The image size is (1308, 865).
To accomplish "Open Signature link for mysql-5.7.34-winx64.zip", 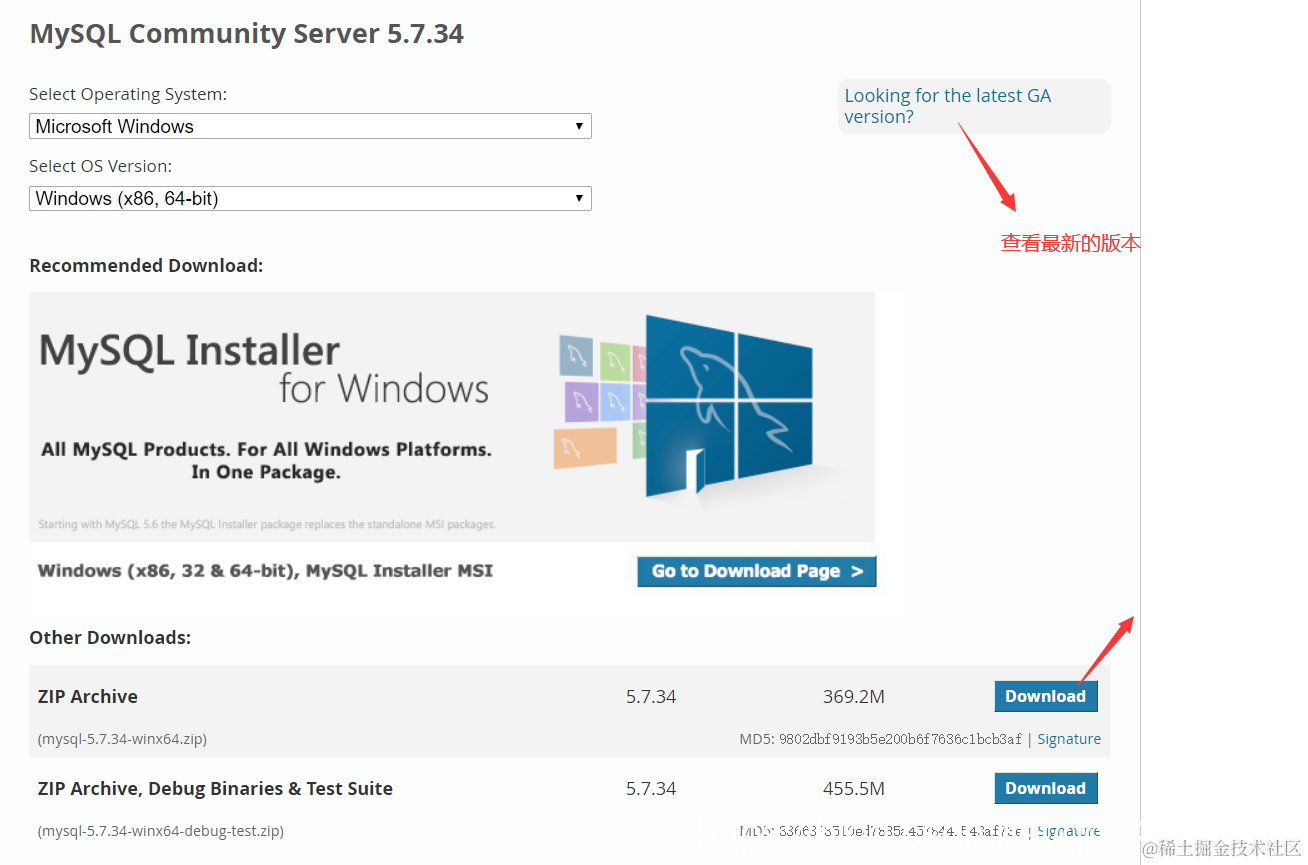I will 1069,739.
